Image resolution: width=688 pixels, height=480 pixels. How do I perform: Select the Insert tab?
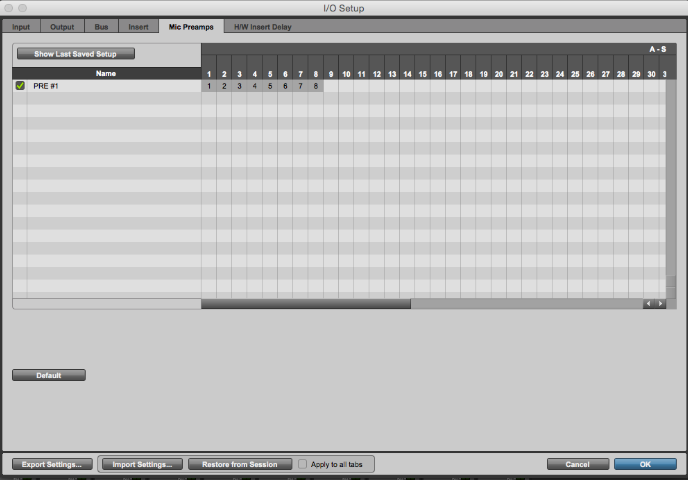point(138,26)
